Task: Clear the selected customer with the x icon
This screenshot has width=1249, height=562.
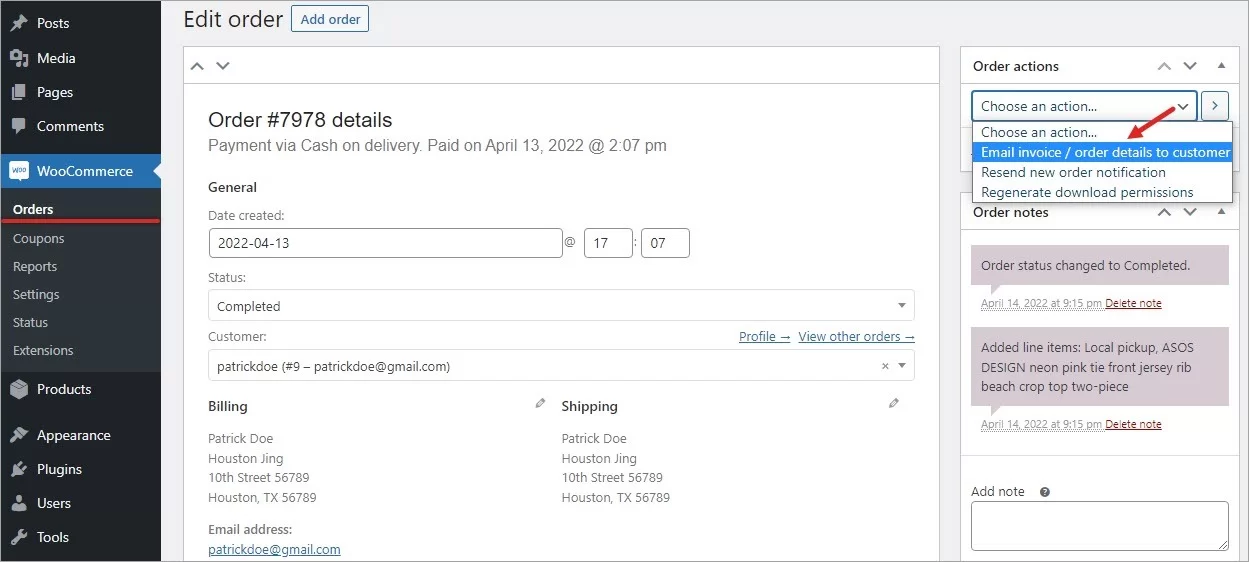Action: pos(884,367)
